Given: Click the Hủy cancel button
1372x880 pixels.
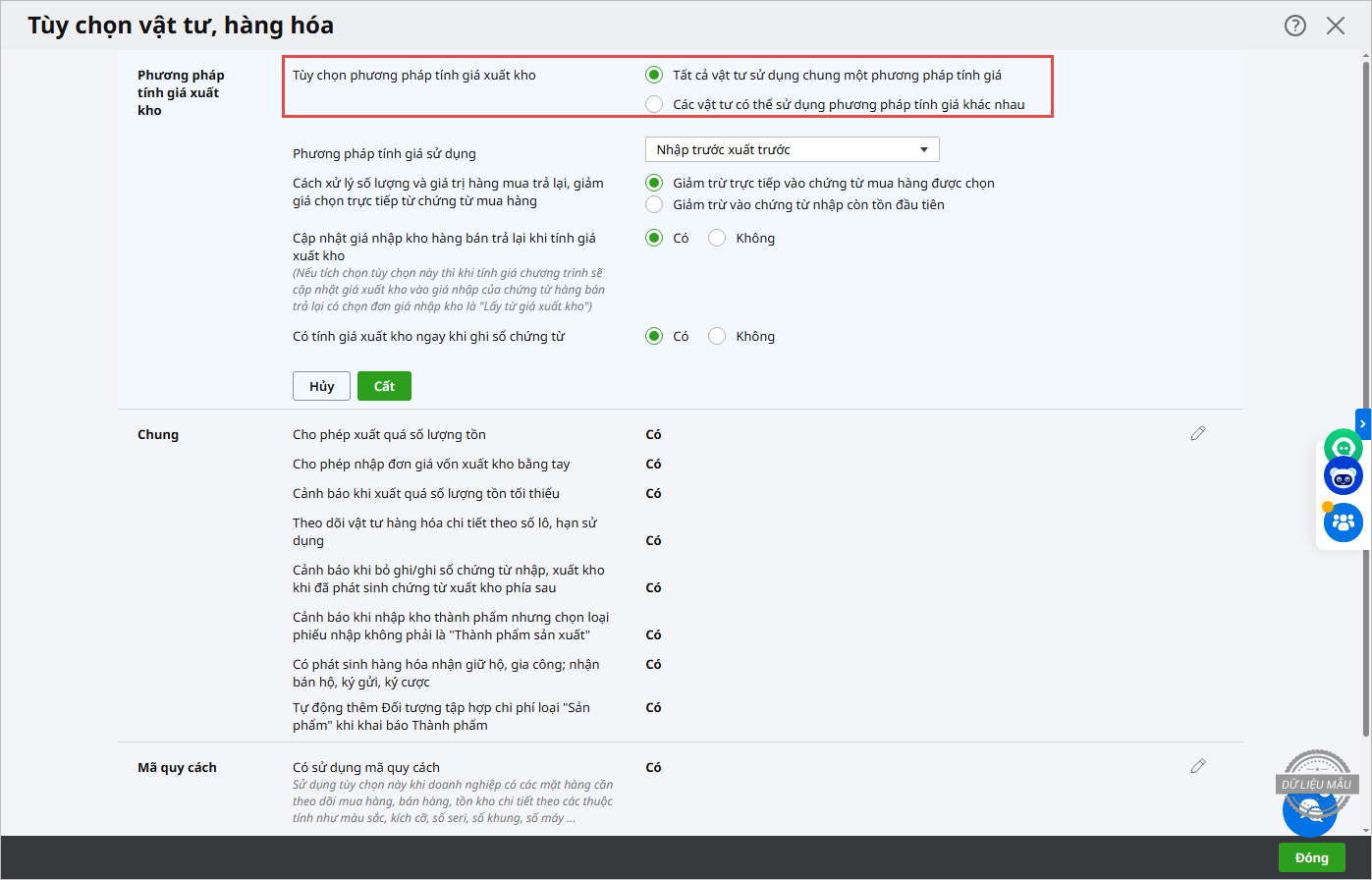Looking at the screenshot, I should 321,386.
